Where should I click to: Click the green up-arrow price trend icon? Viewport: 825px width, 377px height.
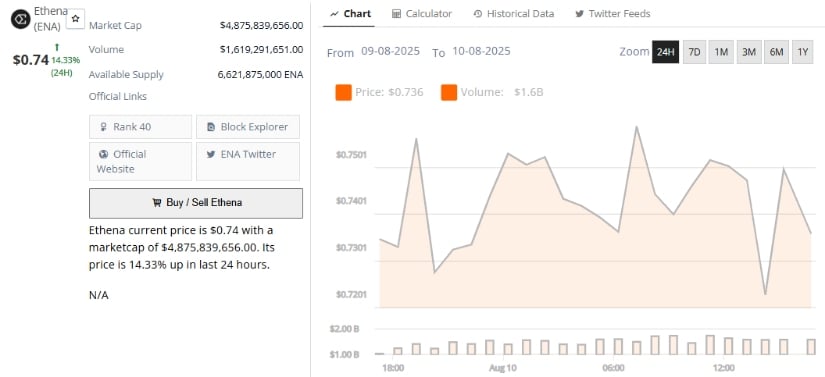pyautogui.click(x=56, y=47)
